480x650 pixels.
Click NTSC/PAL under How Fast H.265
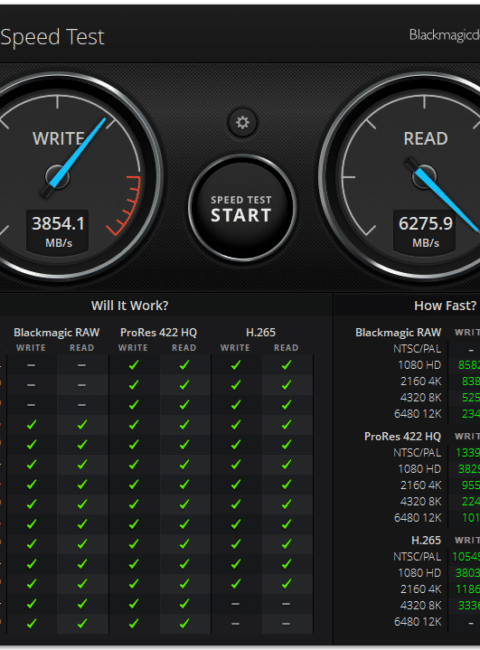(417, 557)
